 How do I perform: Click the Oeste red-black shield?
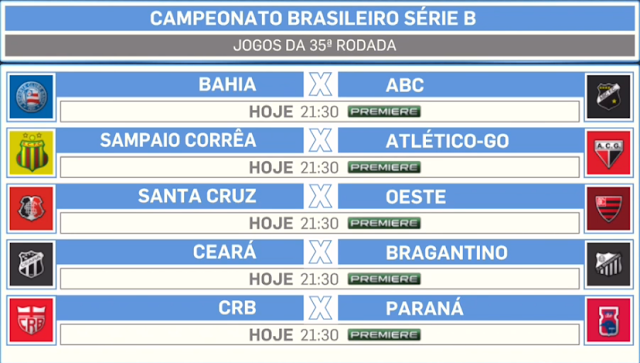(x=609, y=209)
